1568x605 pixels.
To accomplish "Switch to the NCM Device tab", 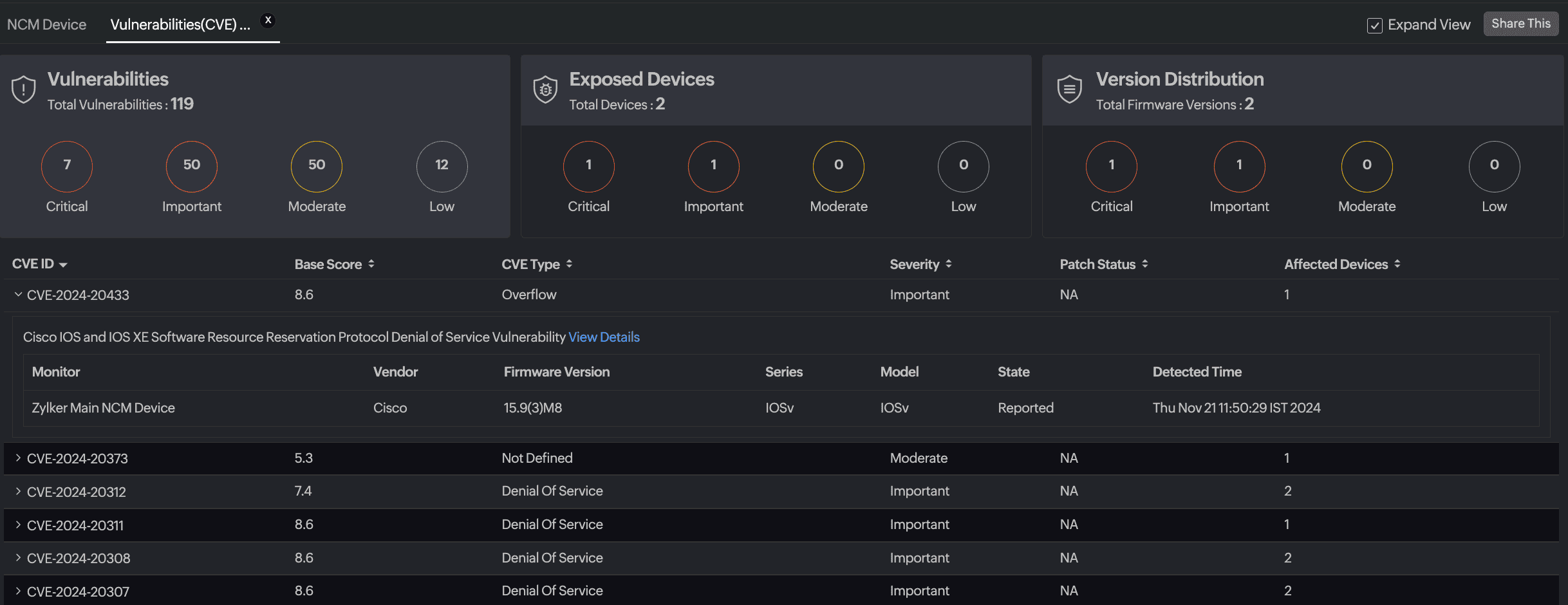I will [x=46, y=24].
